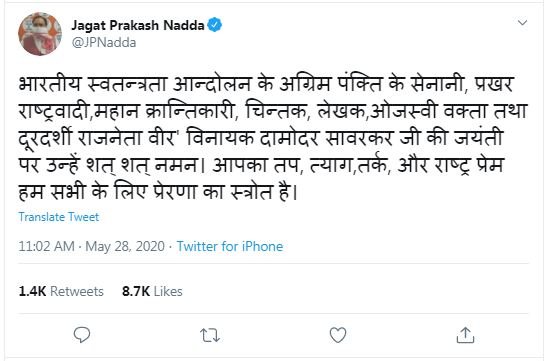Screen dimensions: 546x361
Task: Click the reply speech bubble icon
Action: (x=82, y=335)
